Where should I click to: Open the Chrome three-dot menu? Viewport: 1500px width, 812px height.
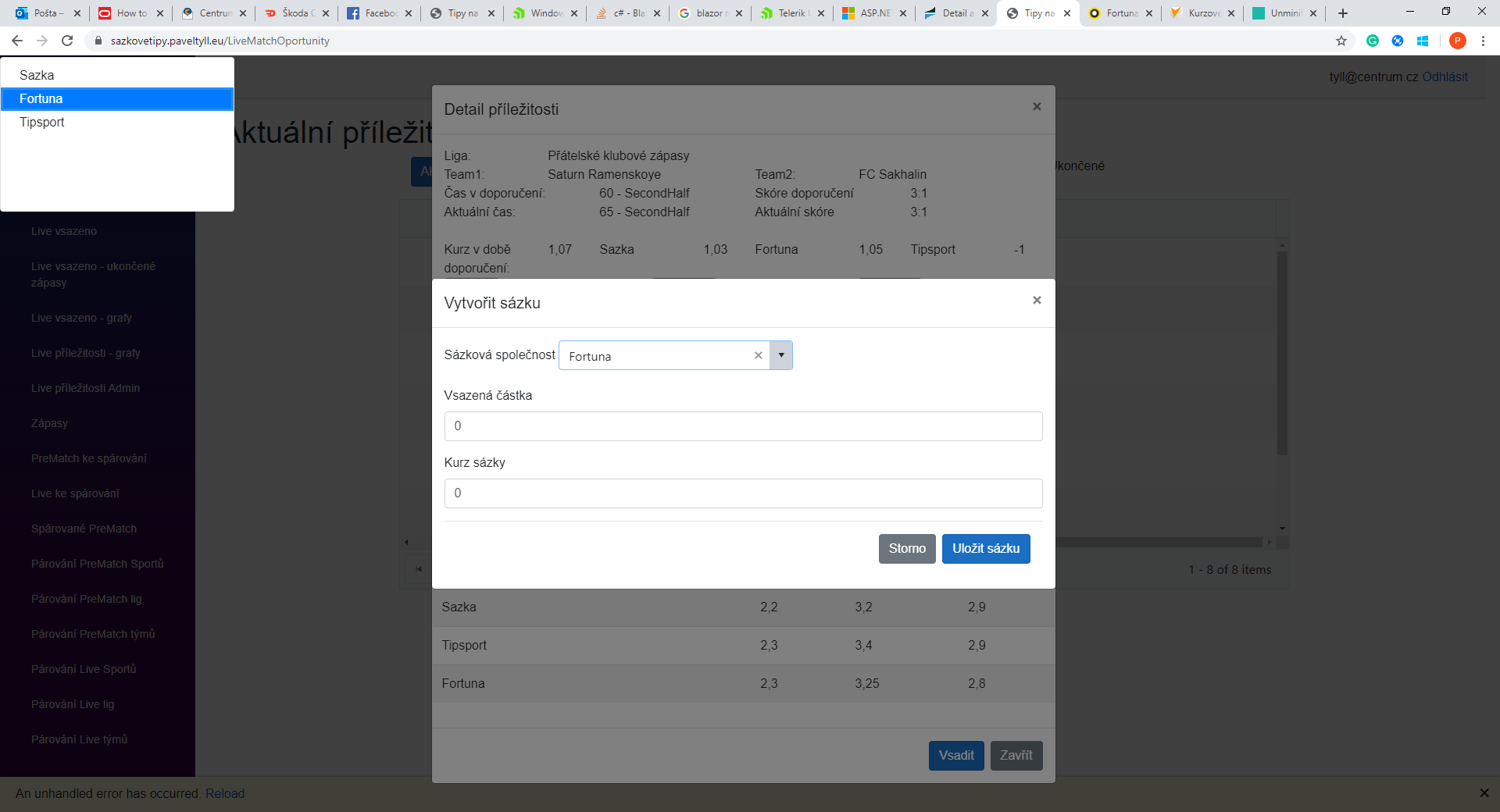(1483, 41)
